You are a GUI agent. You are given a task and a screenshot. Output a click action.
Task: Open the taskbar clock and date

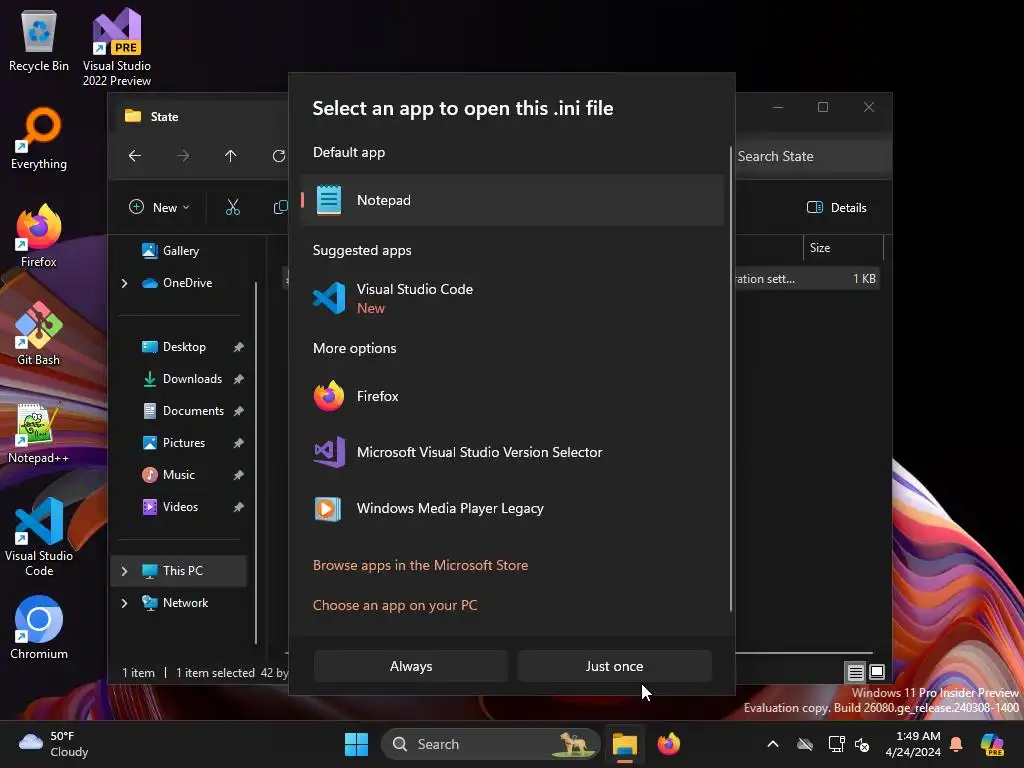(x=913, y=744)
